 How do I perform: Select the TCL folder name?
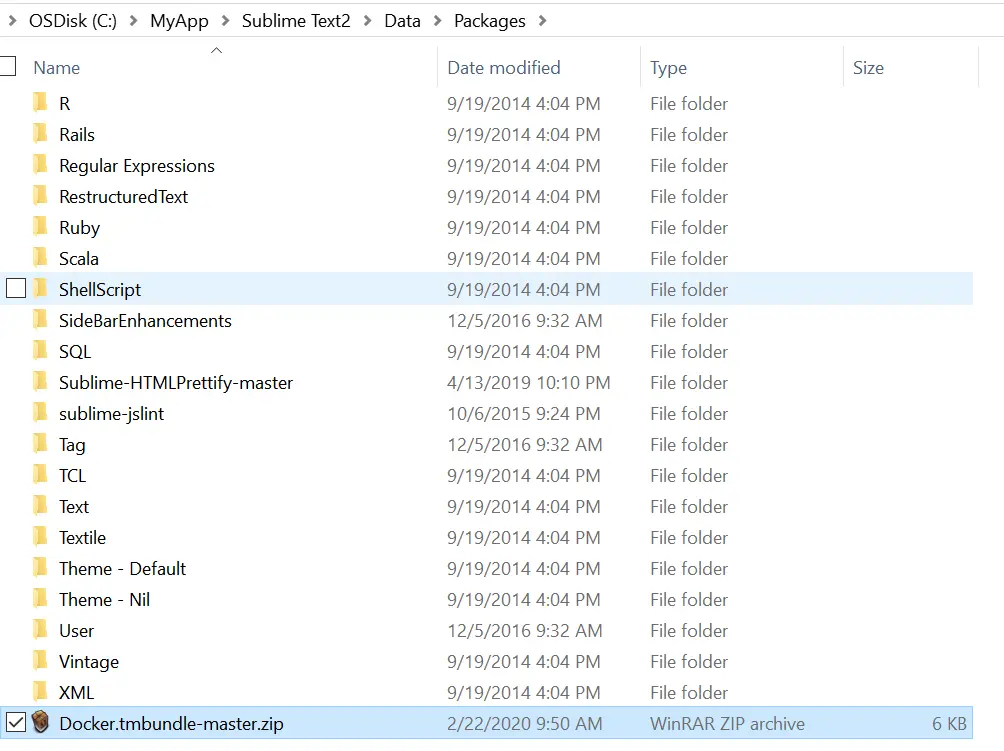pos(72,476)
